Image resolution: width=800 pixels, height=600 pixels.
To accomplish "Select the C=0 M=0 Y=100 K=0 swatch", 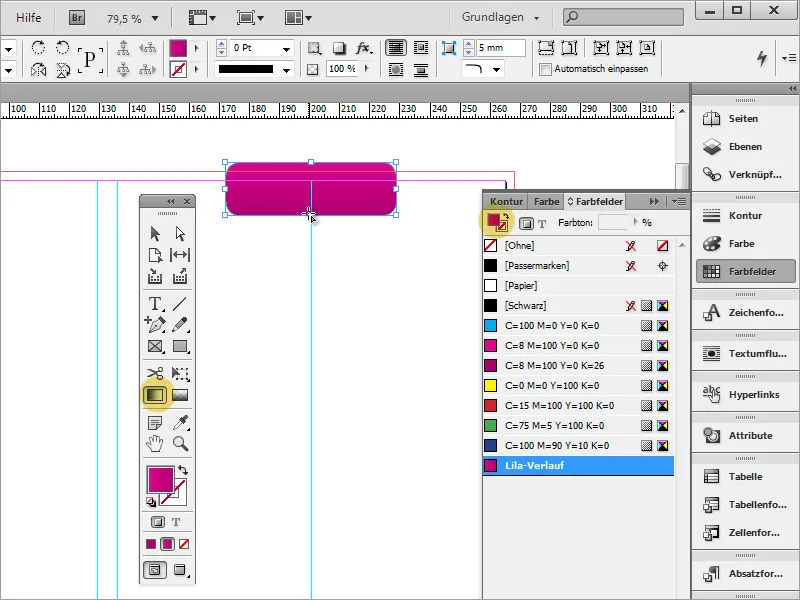I will tap(578, 386).
